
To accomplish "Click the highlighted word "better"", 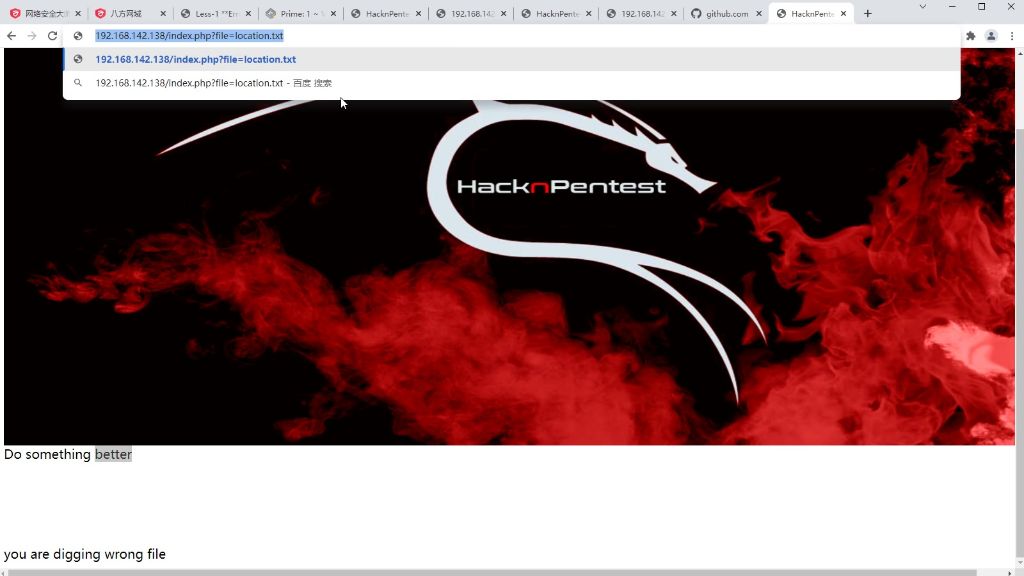I will (x=113, y=455).
